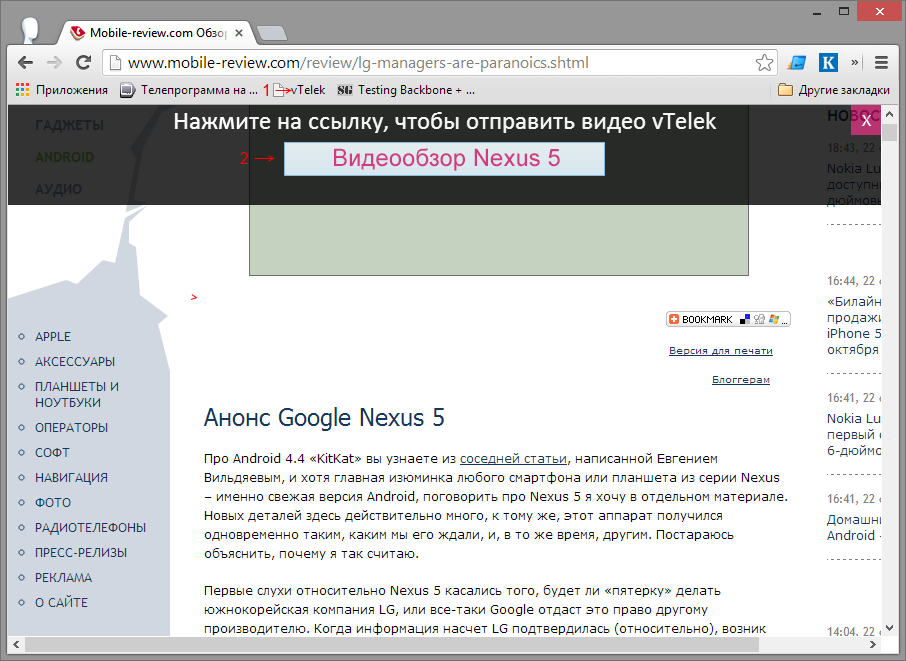Close the Mobile-review.com tab
Viewport: 906px width, 661px height.
tap(239, 33)
